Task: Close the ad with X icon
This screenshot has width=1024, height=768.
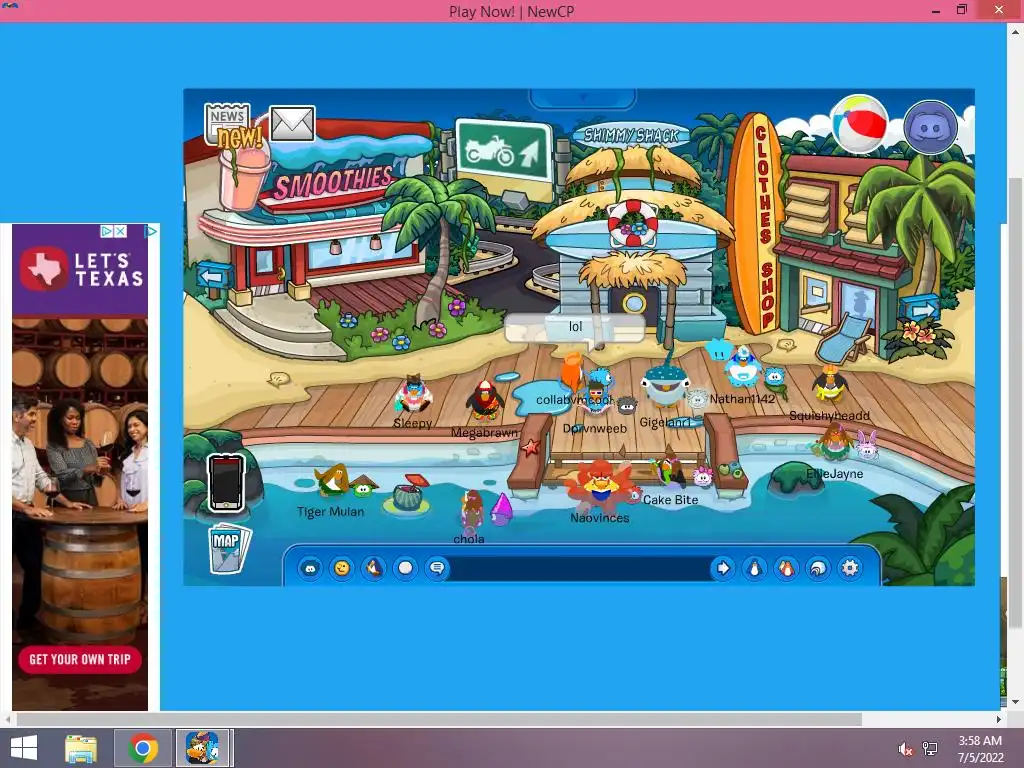Action: pyautogui.click(x=120, y=231)
